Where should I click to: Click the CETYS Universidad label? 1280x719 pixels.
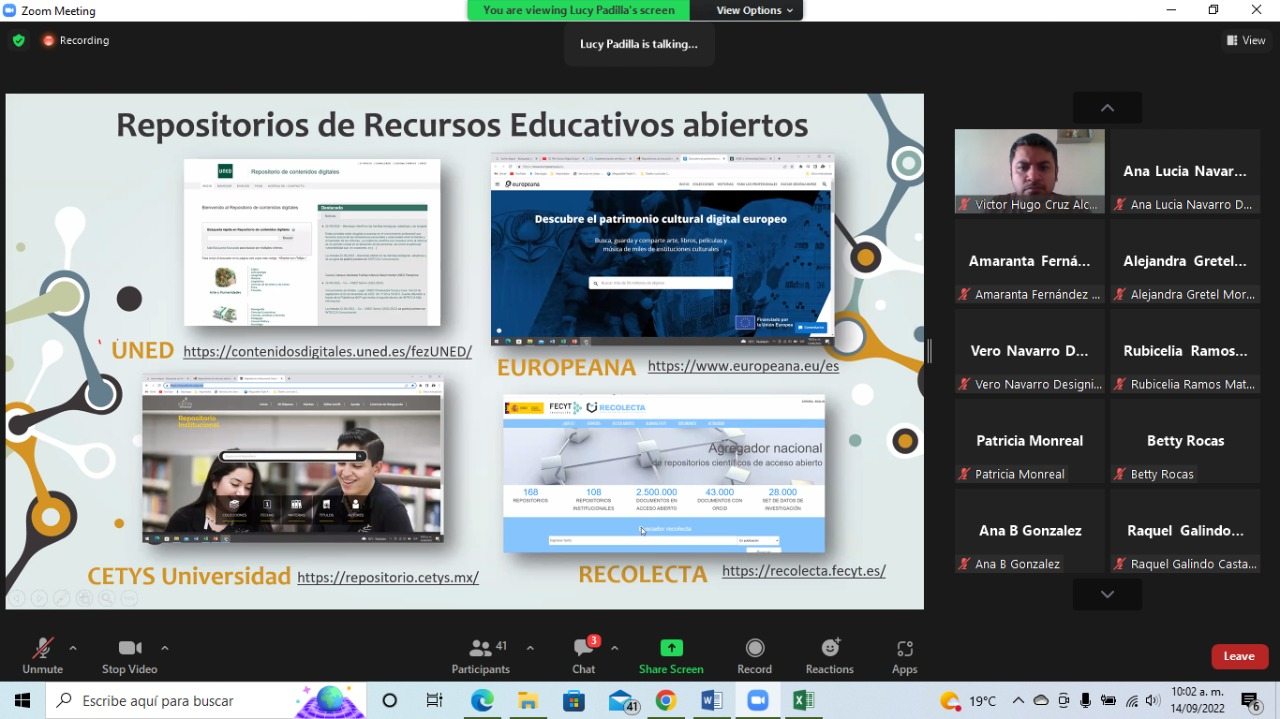[189, 577]
